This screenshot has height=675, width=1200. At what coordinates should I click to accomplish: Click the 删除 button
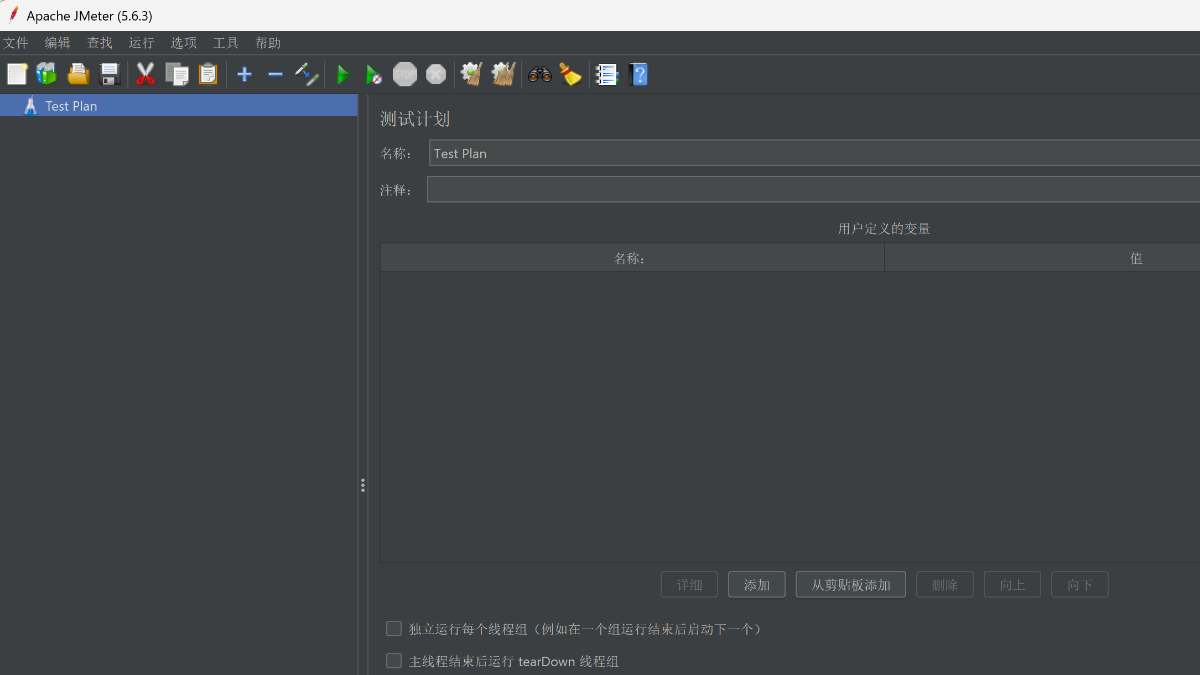pyautogui.click(x=945, y=585)
